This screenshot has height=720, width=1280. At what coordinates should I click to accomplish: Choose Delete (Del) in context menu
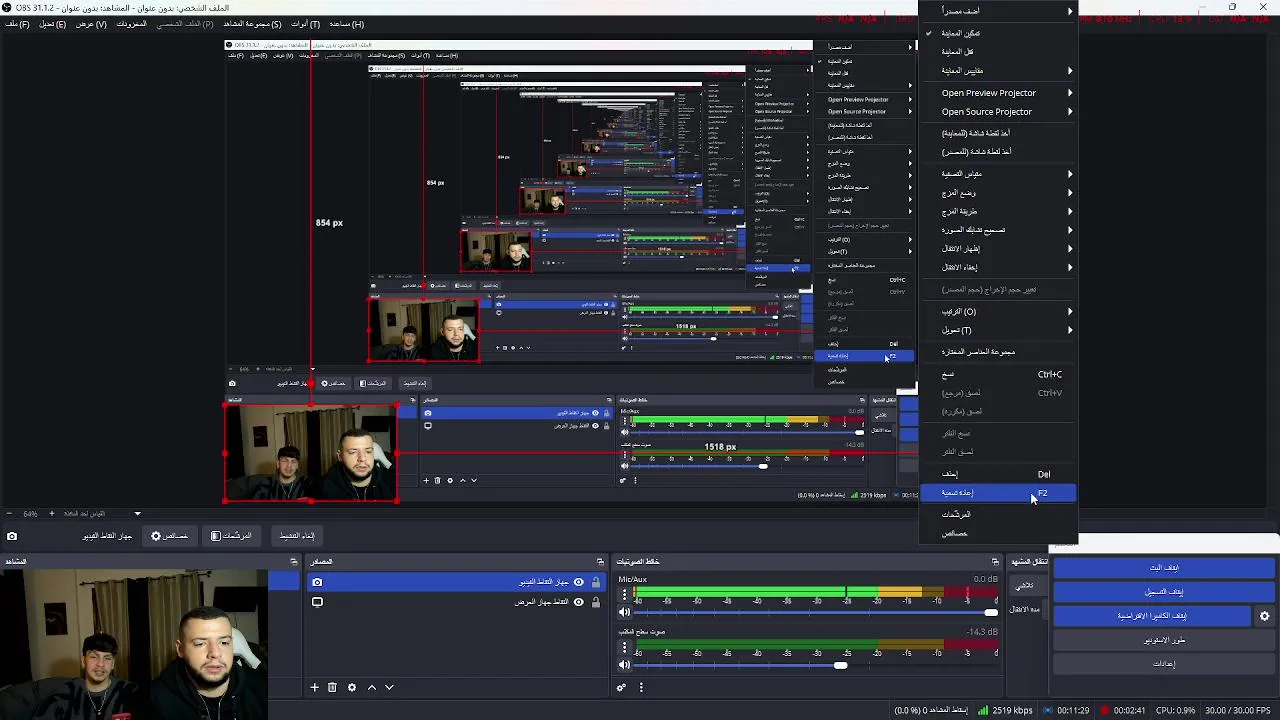(x=998, y=474)
